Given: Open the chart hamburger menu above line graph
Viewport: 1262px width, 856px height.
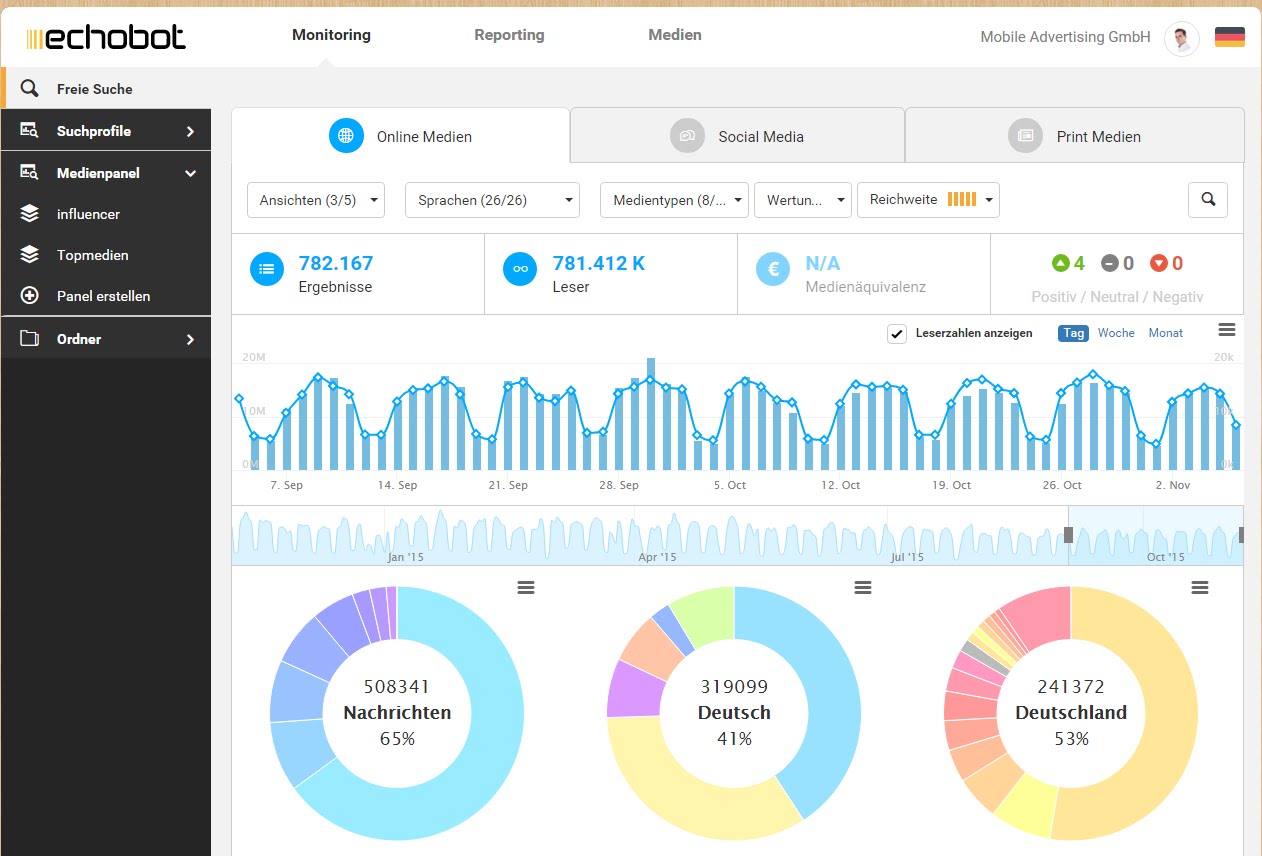Looking at the screenshot, I should click(1227, 330).
